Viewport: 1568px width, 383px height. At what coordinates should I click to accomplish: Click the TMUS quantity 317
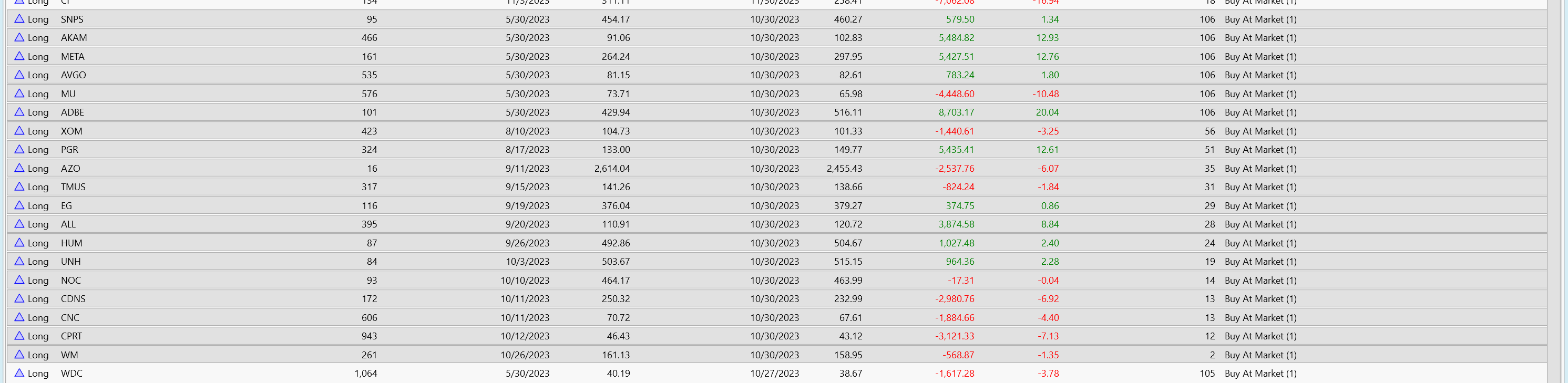pyautogui.click(x=369, y=187)
